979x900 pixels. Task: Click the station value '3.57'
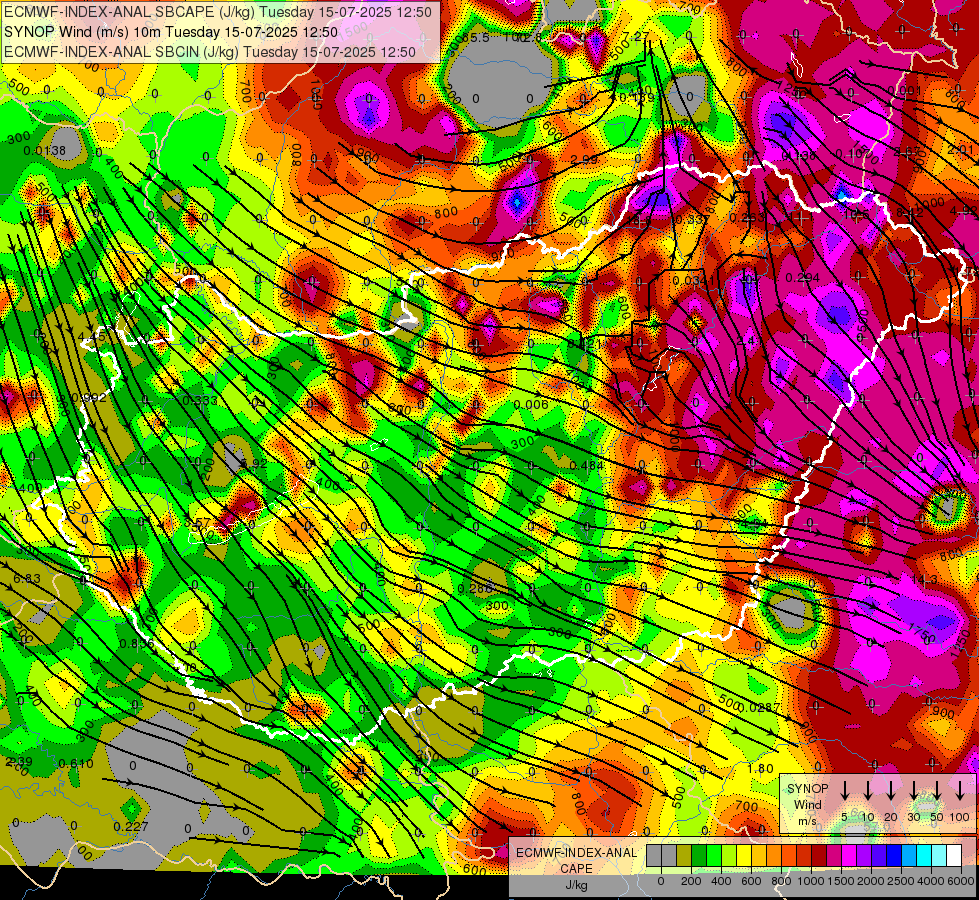pyautogui.click(x=197, y=523)
